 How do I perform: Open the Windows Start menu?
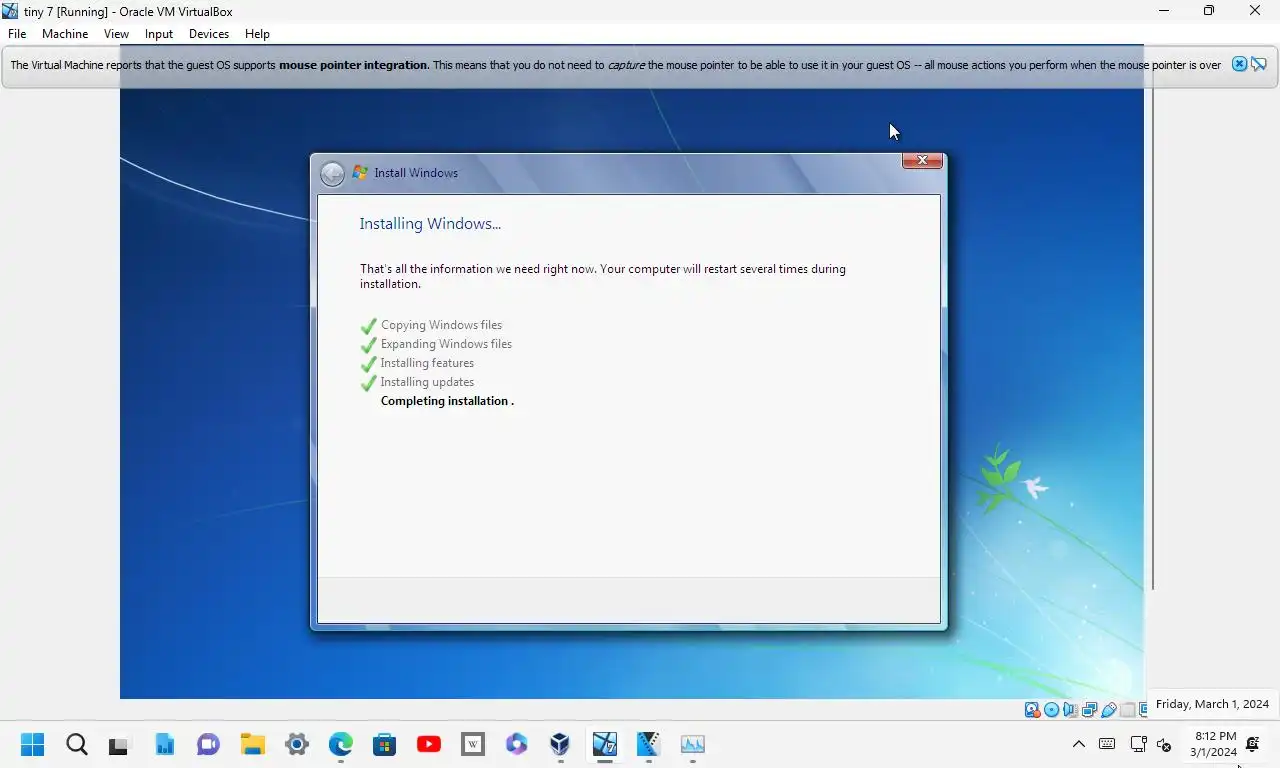tap(32, 744)
